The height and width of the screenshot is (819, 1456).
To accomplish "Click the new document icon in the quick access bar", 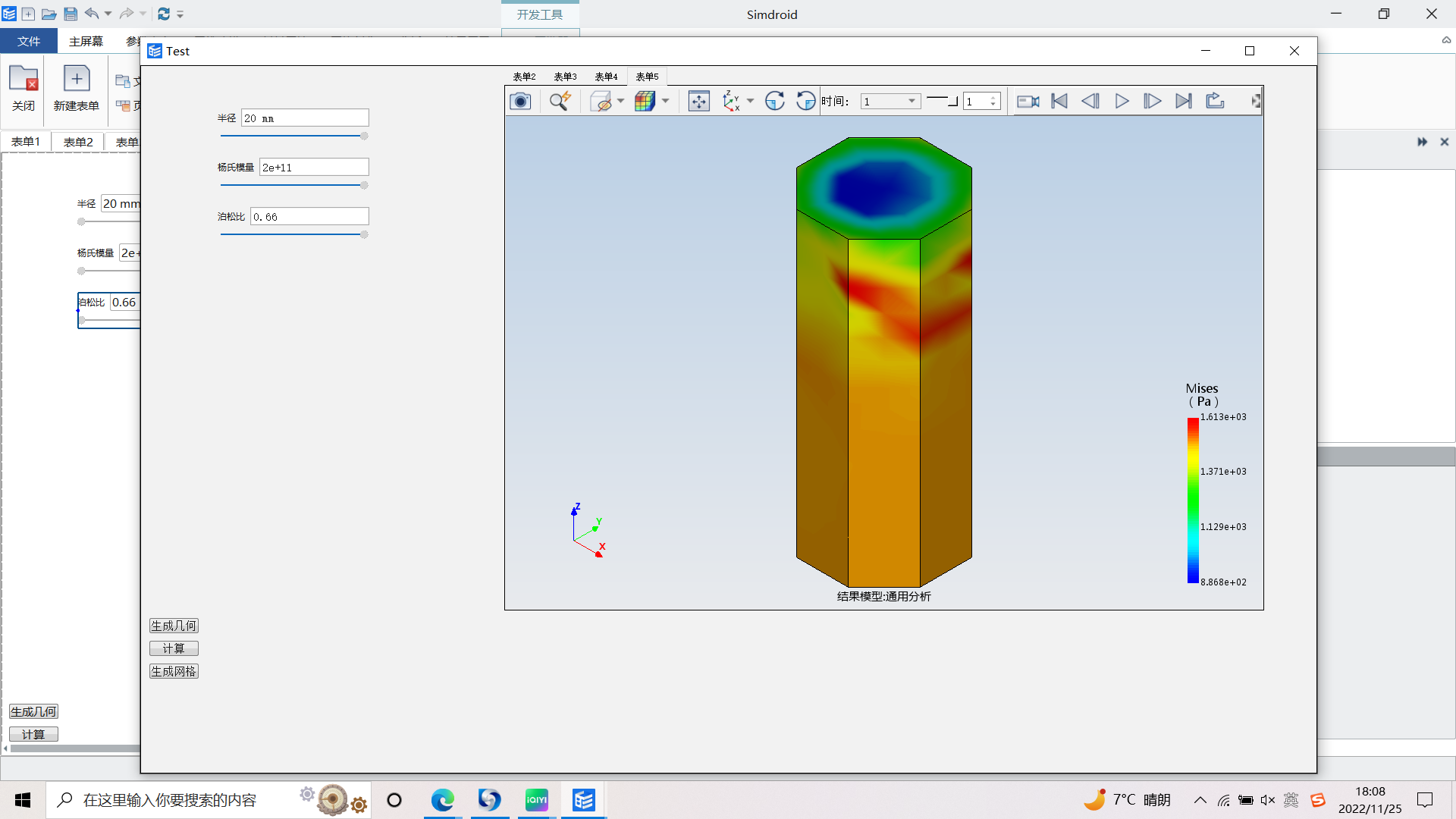I will (x=28, y=14).
